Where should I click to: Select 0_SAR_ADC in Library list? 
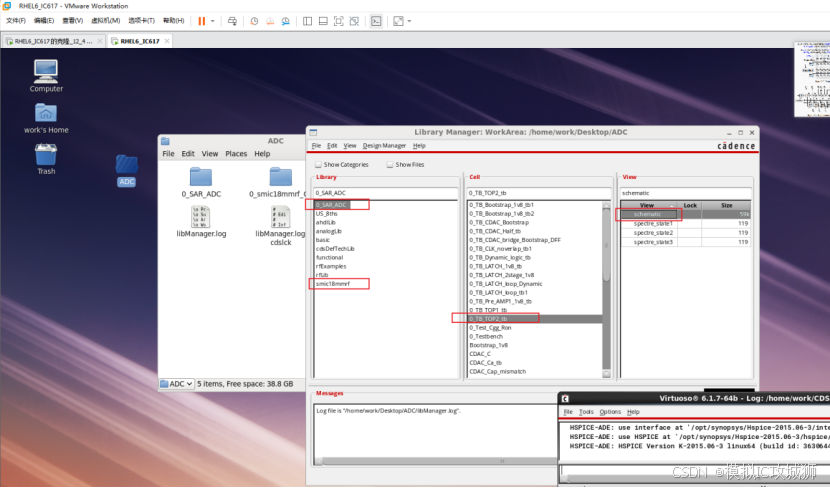pos(331,205)
